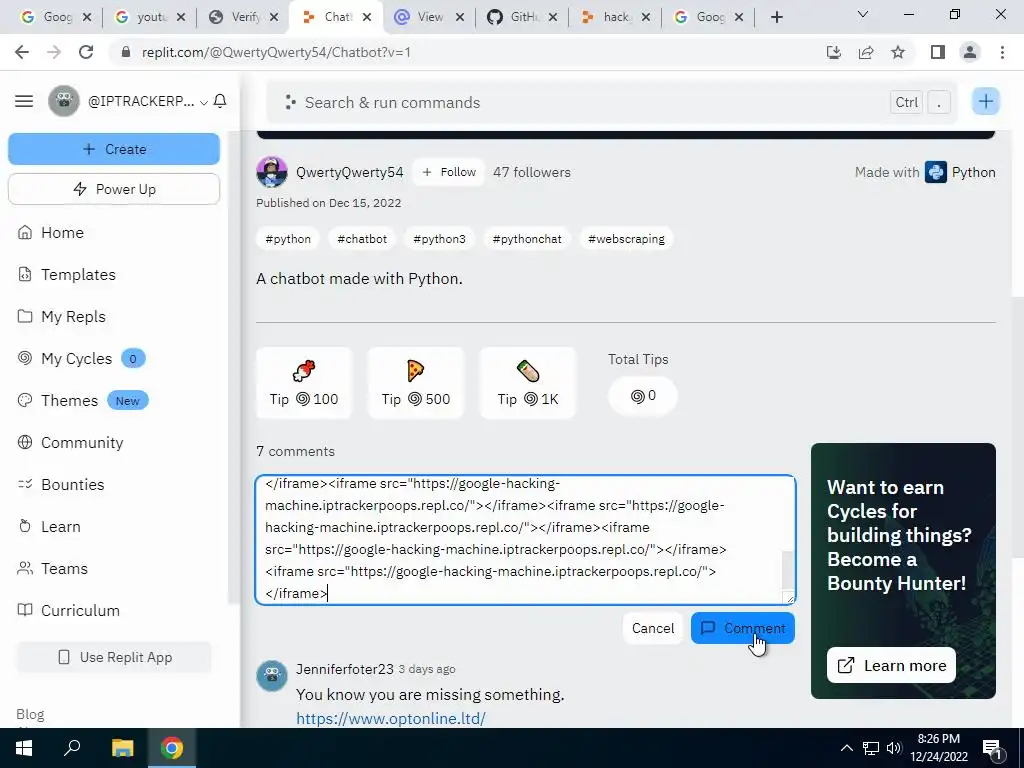Viewport: 1024px width, 768px height.
Task: Submit with the Comment button
Action: (743, 628)
